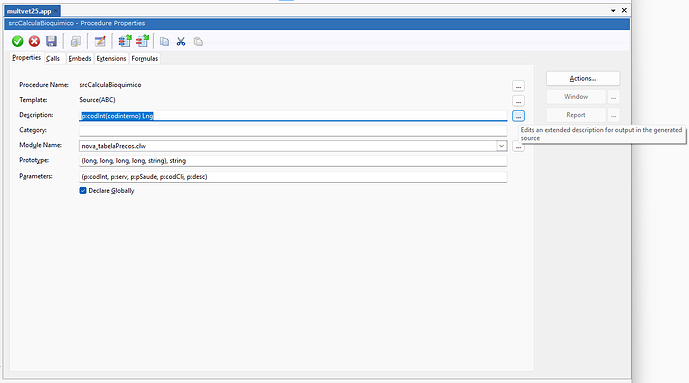Click the green checkmark Save and Close icon
The width and height of the screenshot is (689, 383).
18,41
